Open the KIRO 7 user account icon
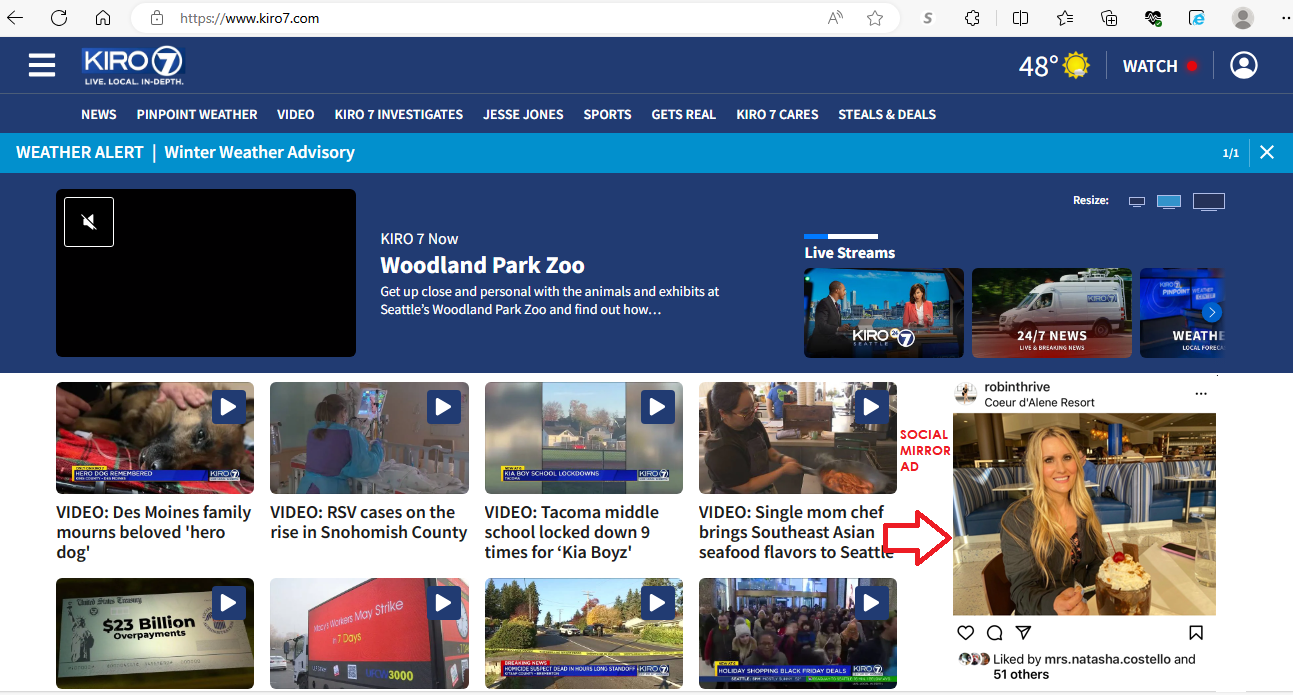The width and height of the screenshot is (1293, 695). (x=1244, y=66)
